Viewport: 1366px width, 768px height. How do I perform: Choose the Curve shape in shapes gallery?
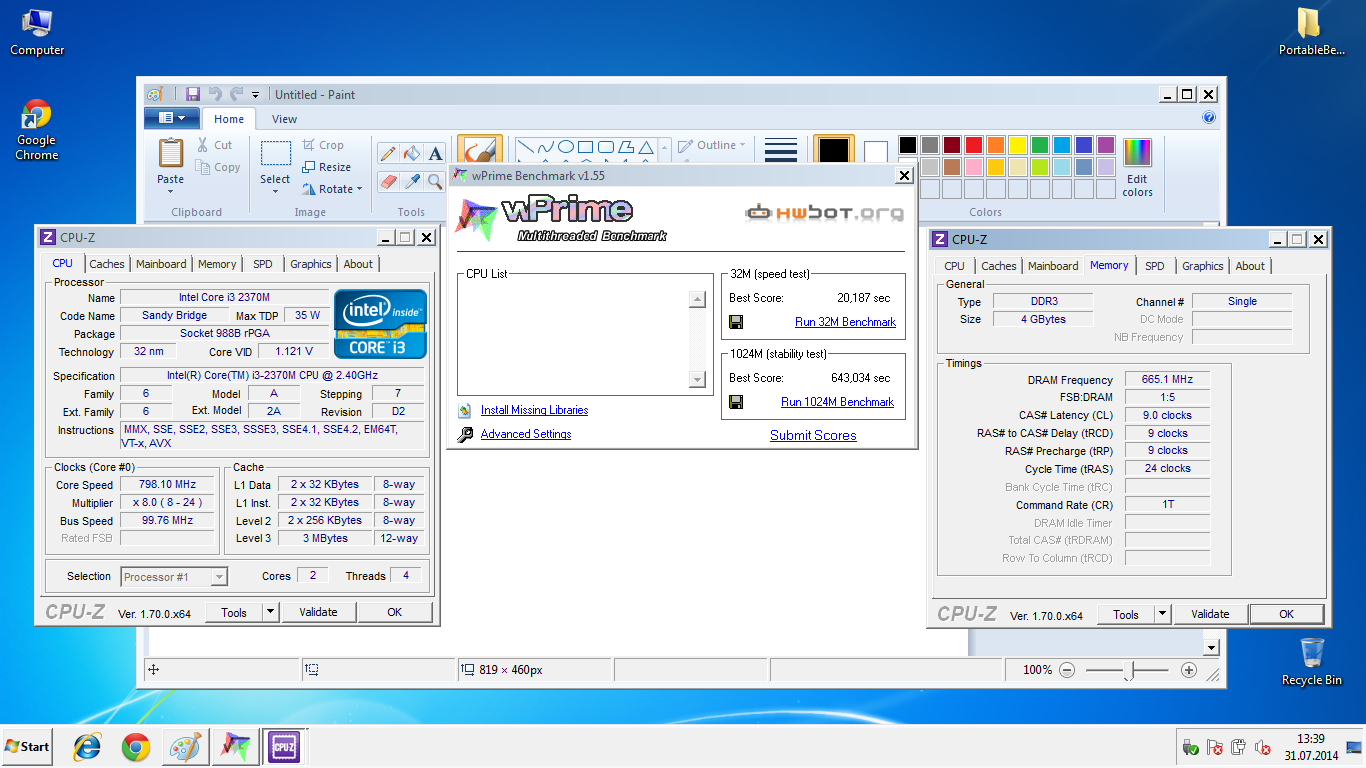tap(545, 147)
